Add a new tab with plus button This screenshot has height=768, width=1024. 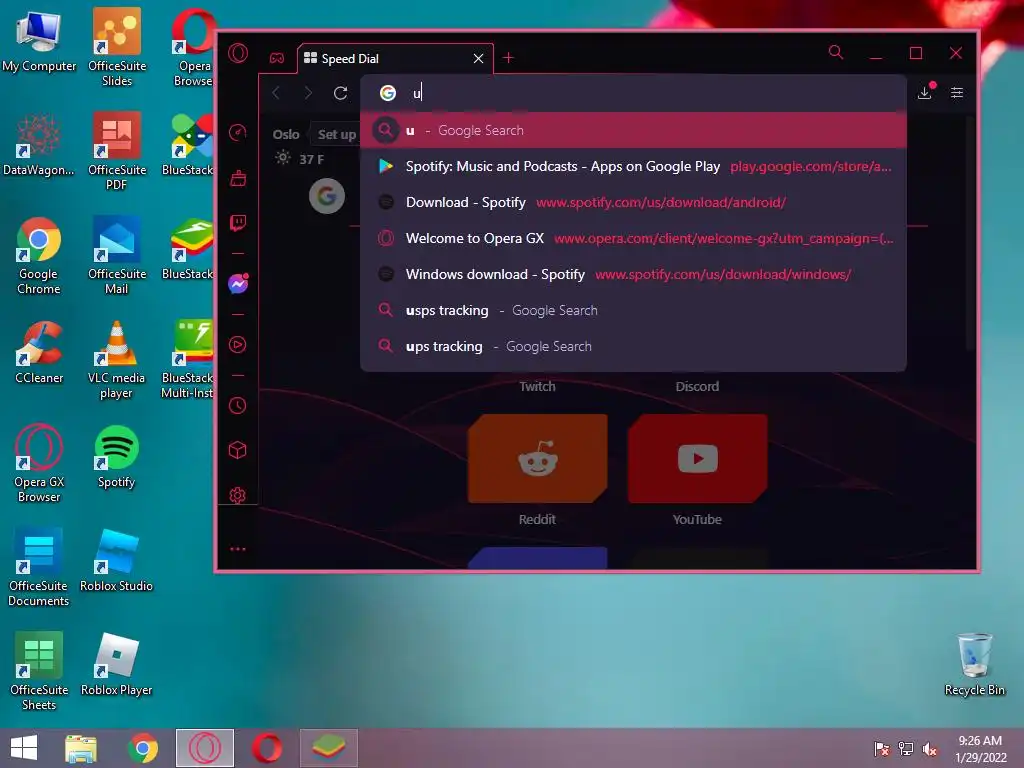click(508, 58)
